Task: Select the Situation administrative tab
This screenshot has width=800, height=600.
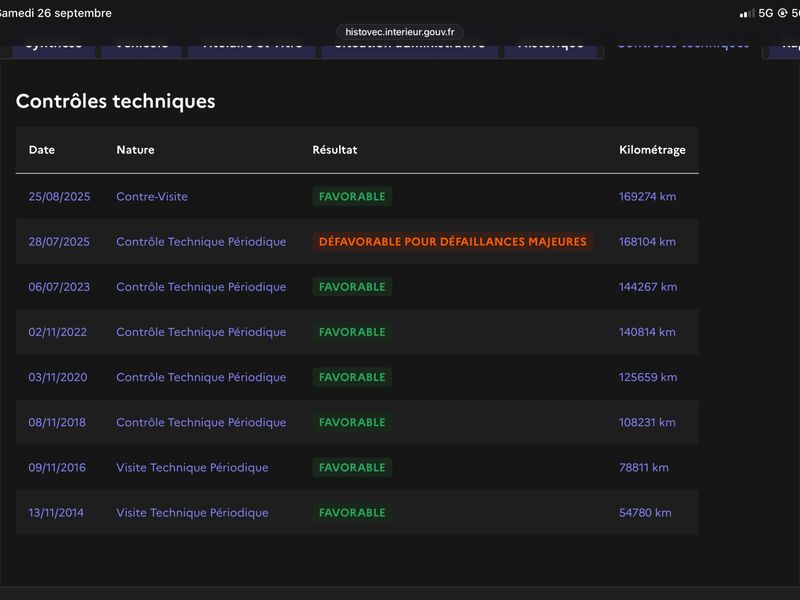Action: click(410, 50)
